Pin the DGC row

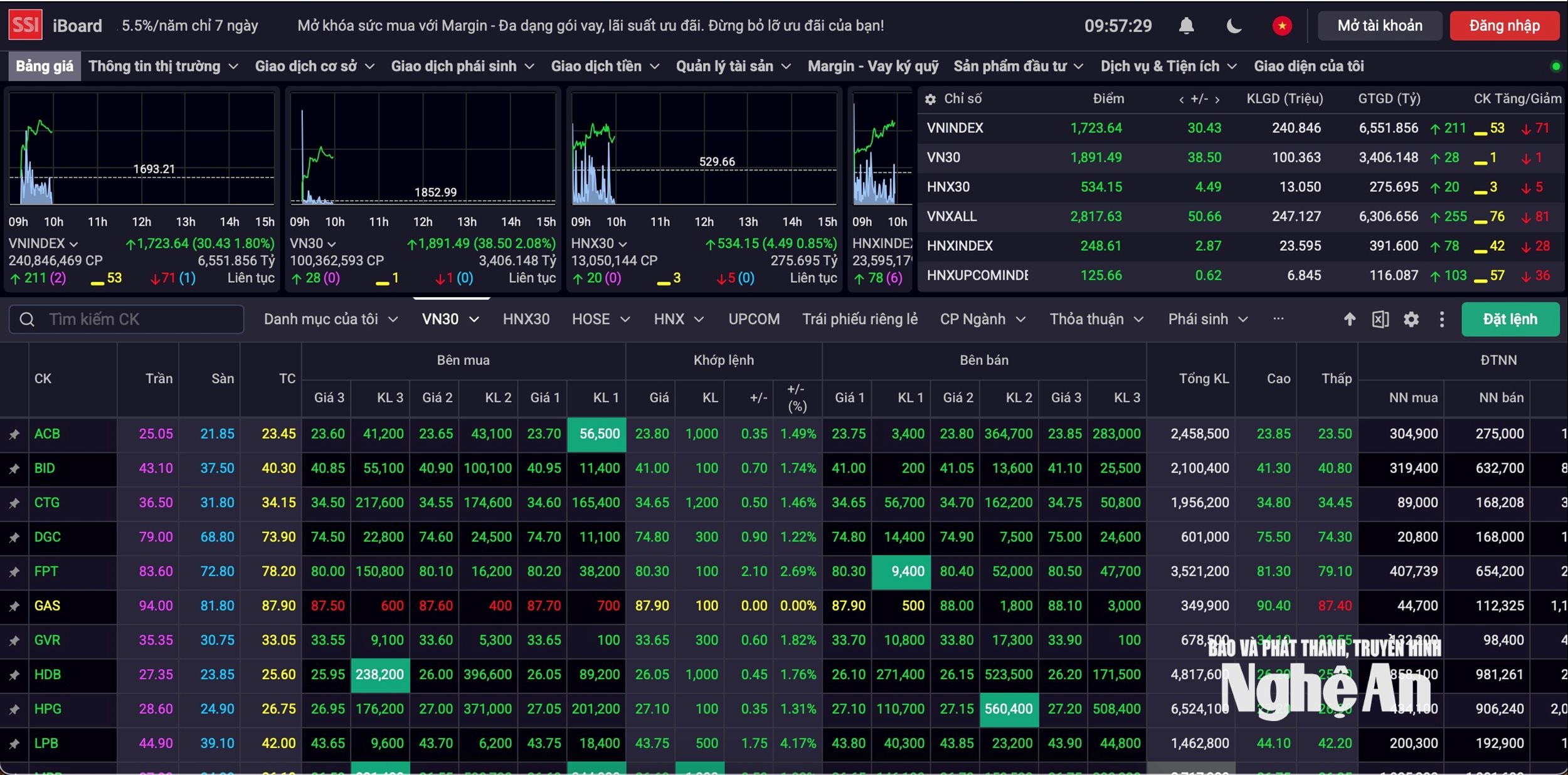point(14,537)
